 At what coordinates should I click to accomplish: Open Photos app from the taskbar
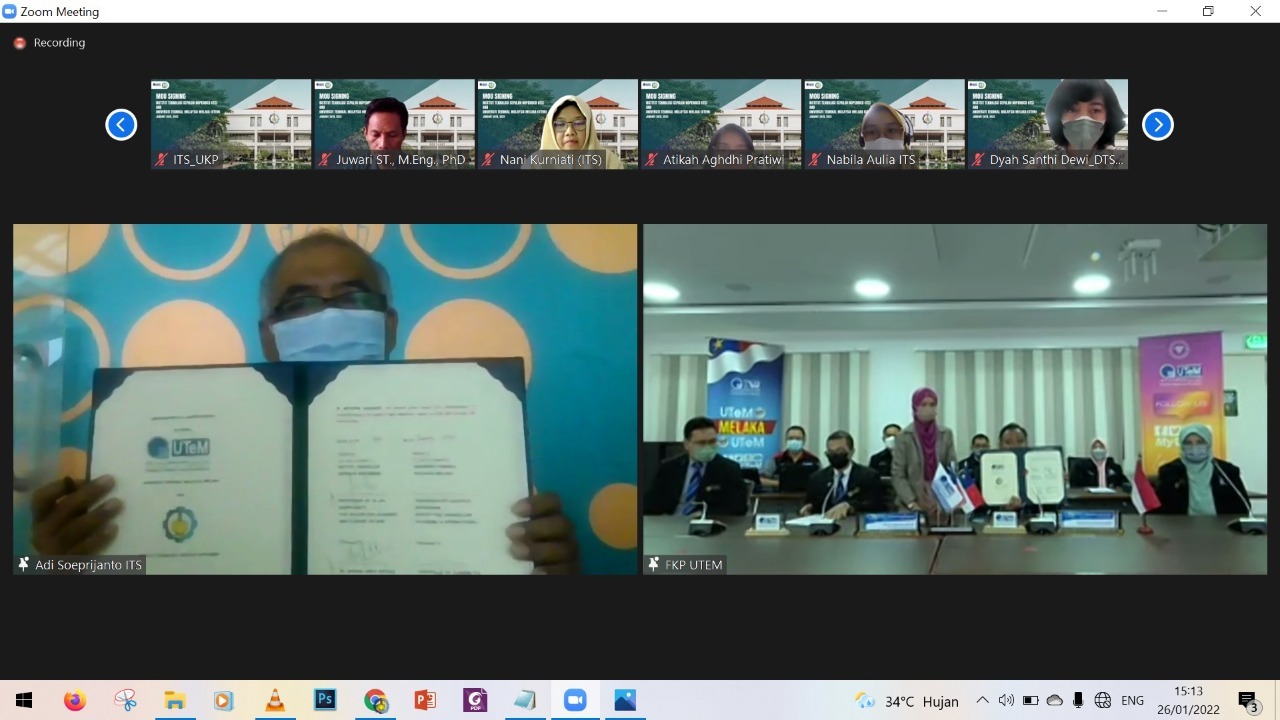(625, 700)
